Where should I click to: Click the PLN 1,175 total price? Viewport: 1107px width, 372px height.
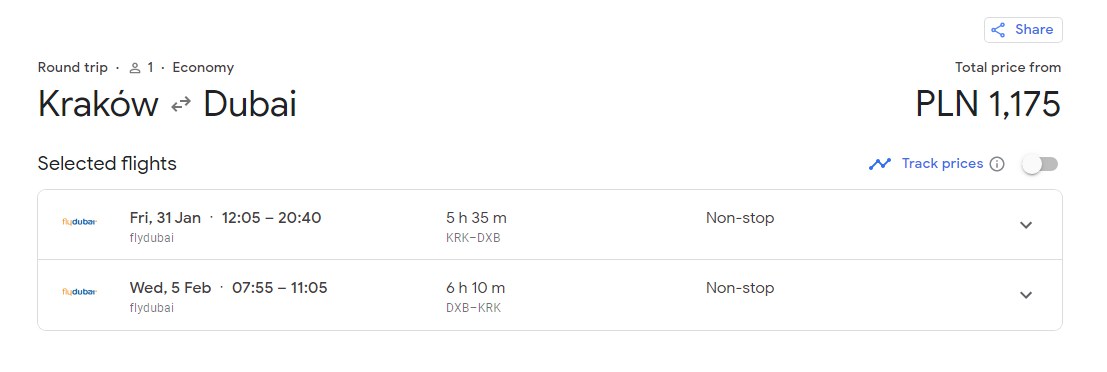(x=988, y=104)
